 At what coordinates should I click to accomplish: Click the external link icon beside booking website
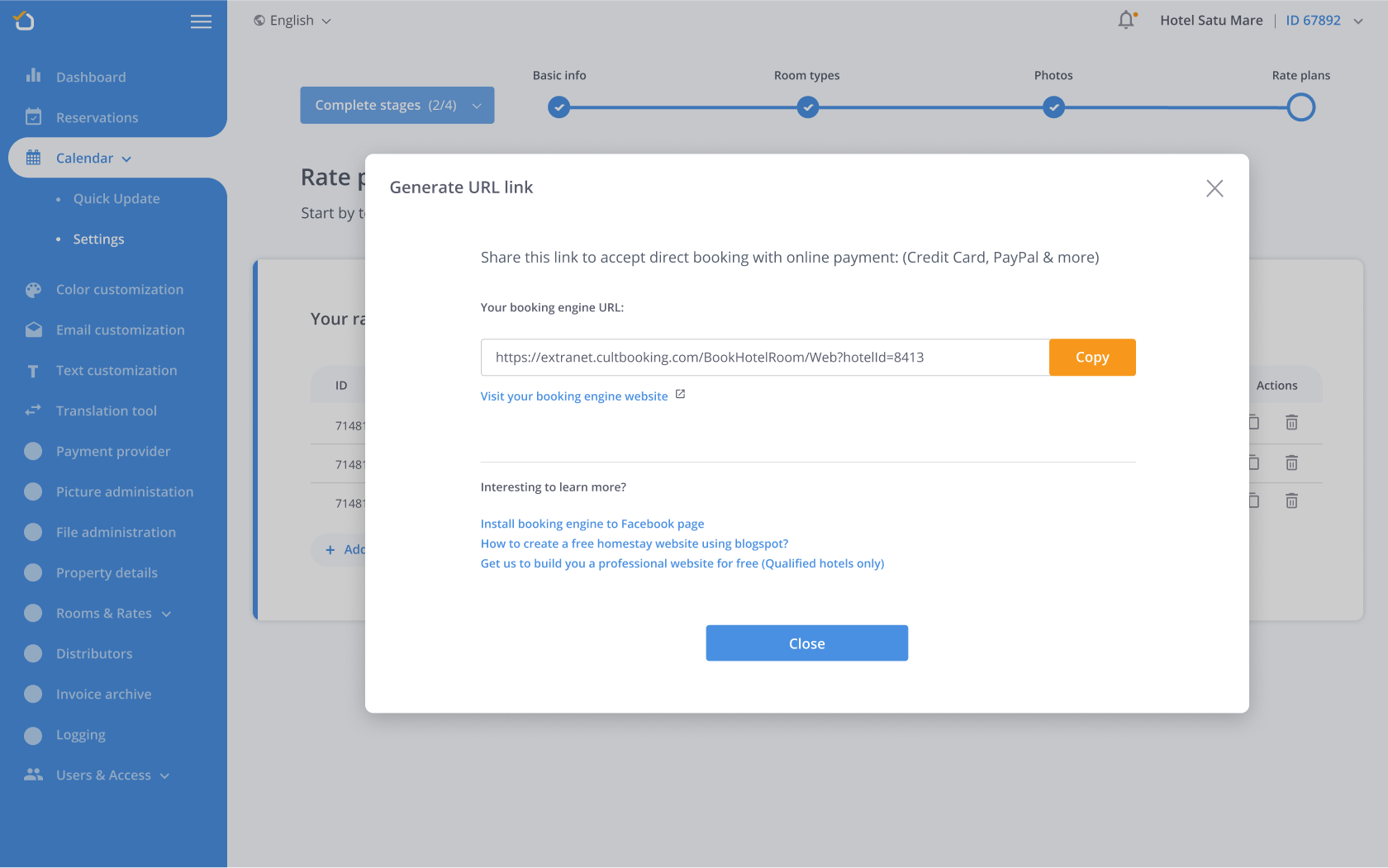coord(680,395)
